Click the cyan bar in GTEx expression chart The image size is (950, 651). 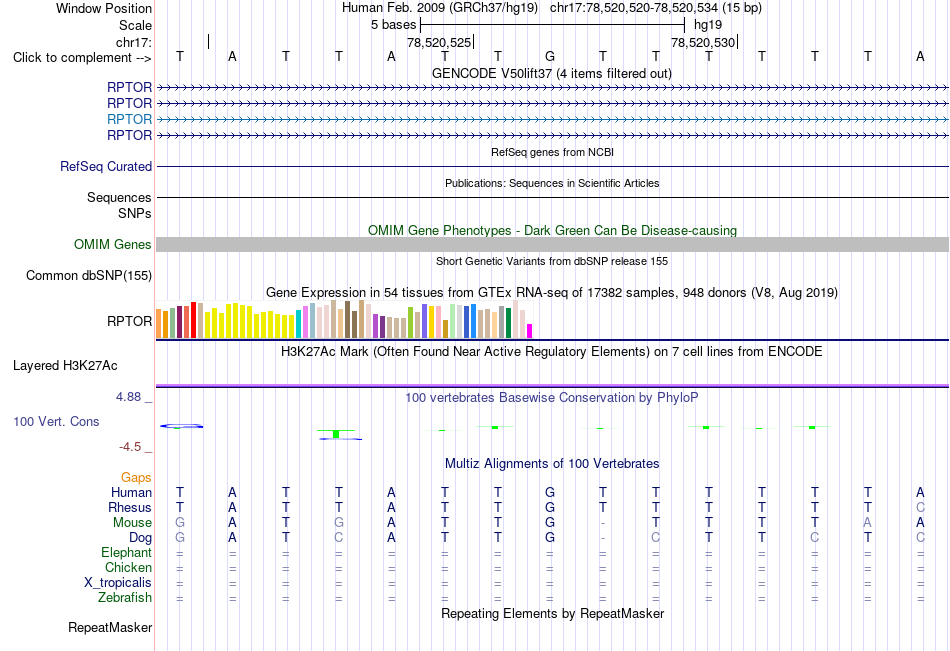pyautogui.click(x=298, y=324)
